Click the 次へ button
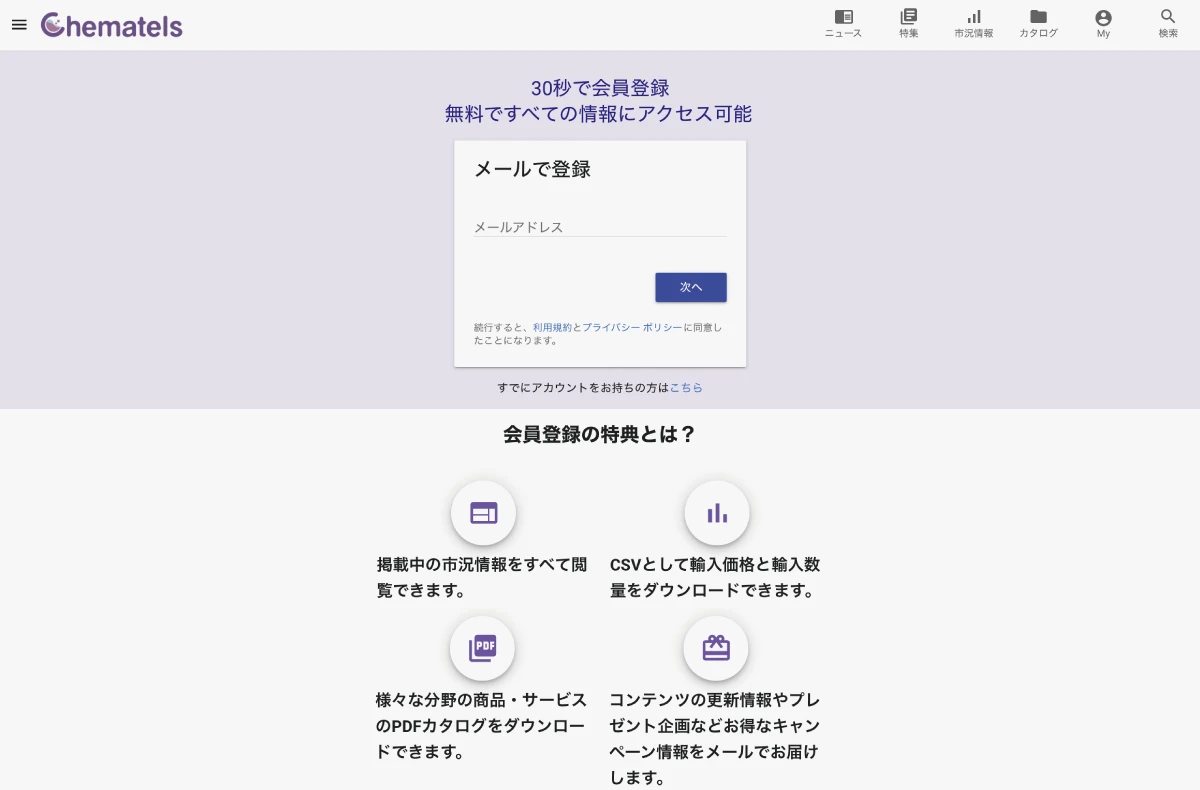This screenshot has width=1200, height=790. [x=691, y=287]
